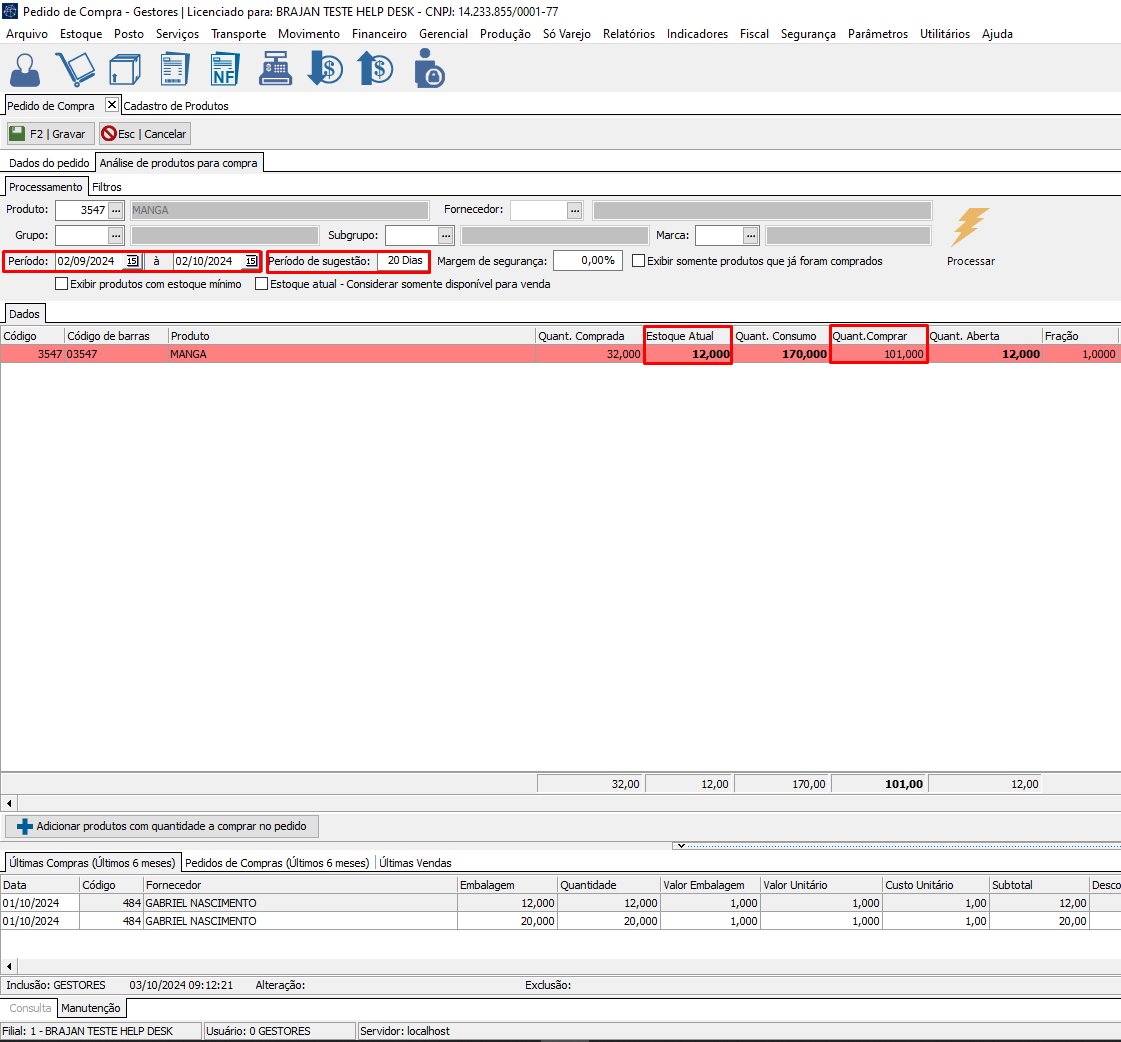
Task: Click the money up-arrow toolbar icon
Action: pos(375,69)
